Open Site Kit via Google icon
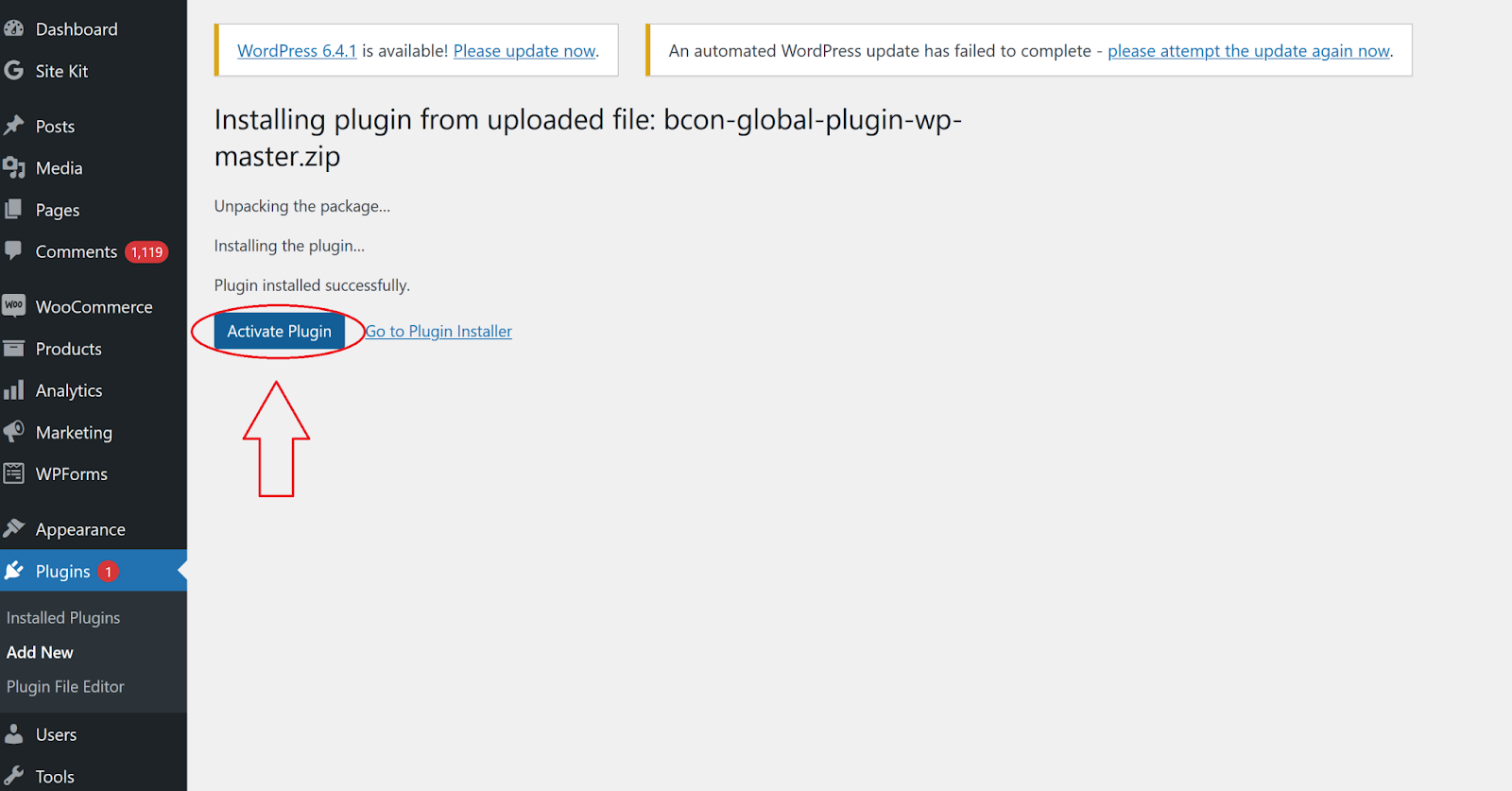 click(x=14, y=71)
